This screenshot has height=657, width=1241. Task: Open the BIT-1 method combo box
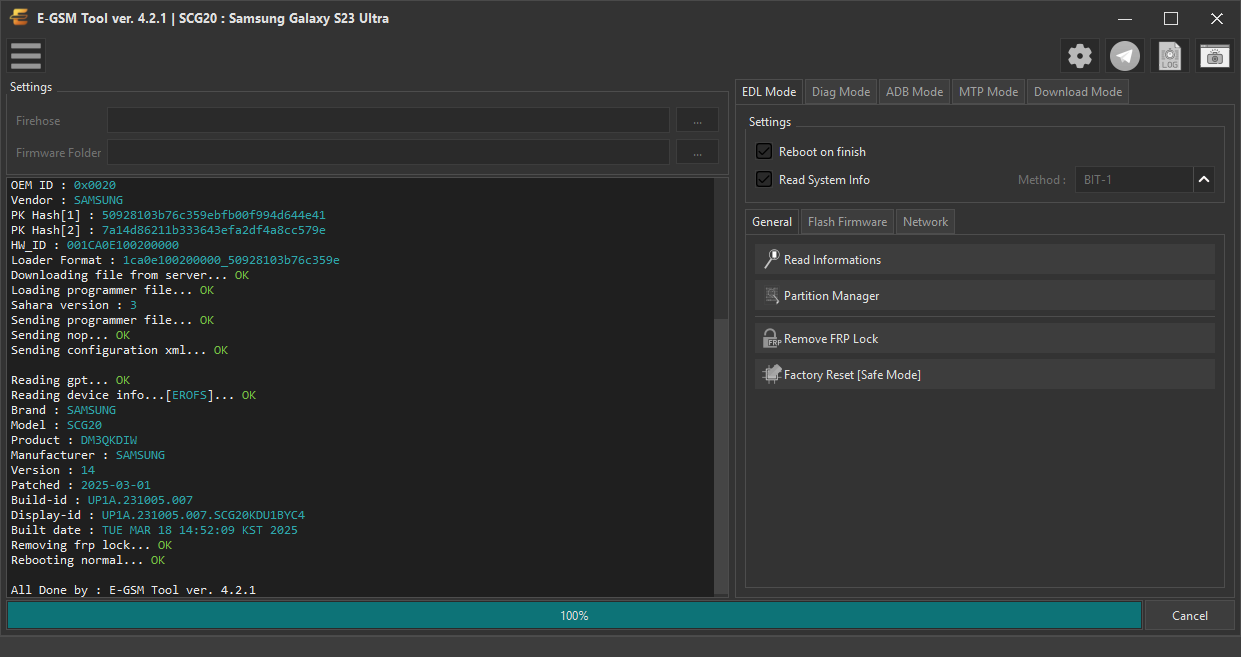click(1134, 180)
